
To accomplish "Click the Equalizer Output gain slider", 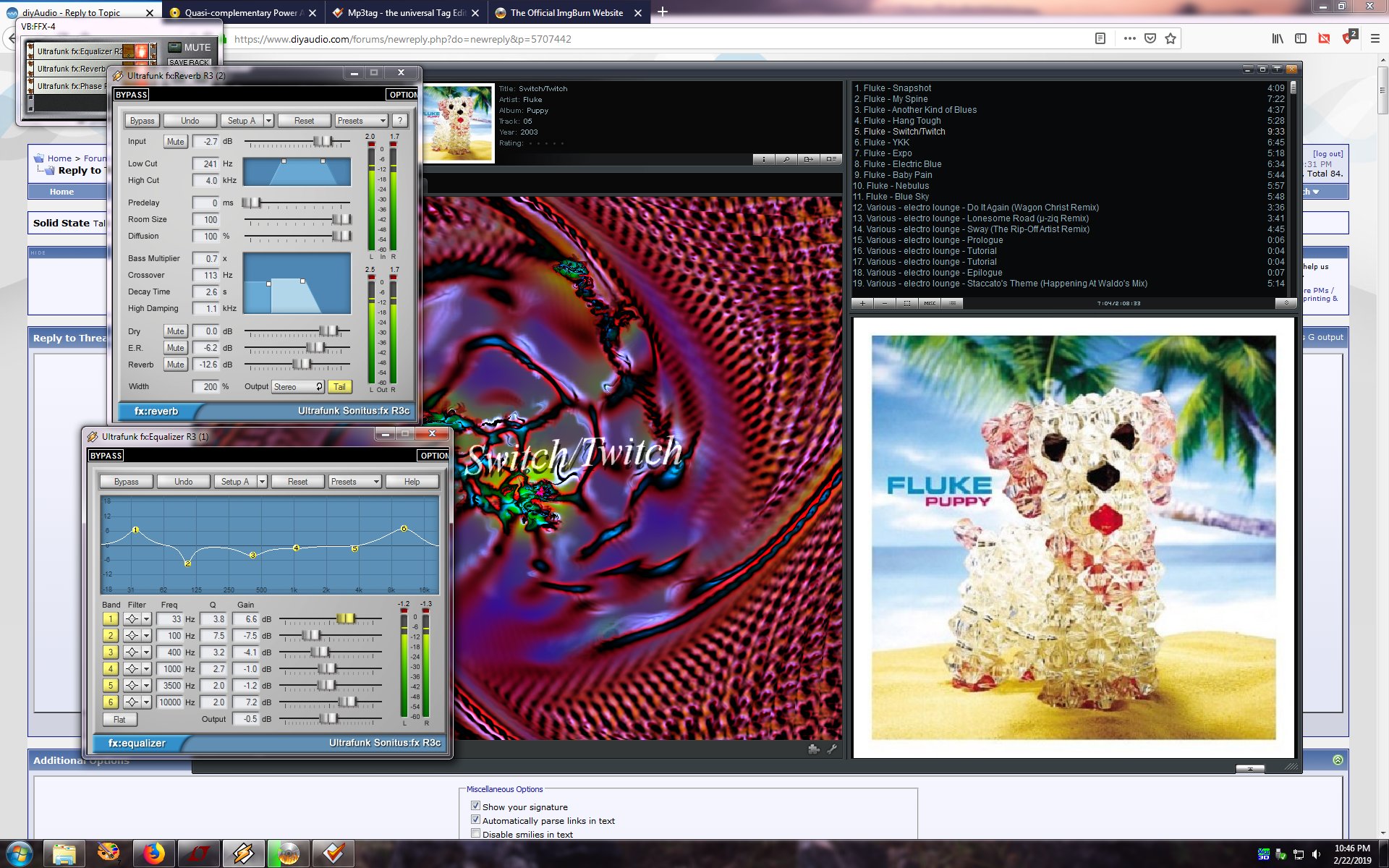I will [331, 719].
